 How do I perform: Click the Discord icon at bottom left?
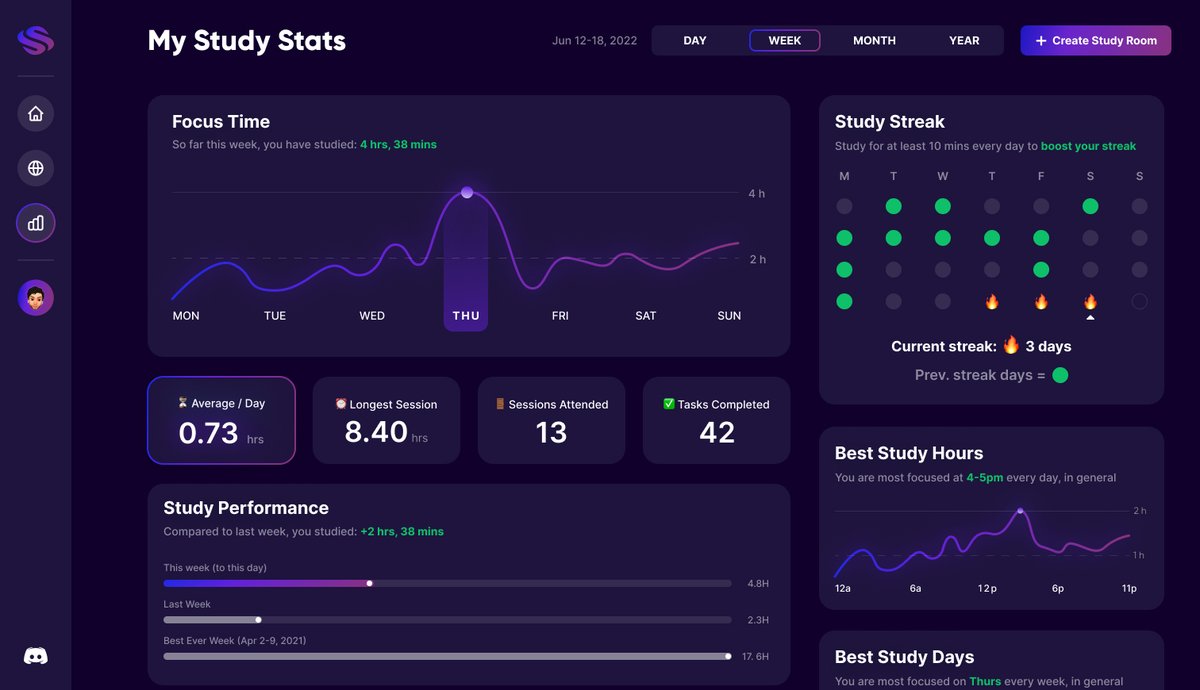point(35,655)
